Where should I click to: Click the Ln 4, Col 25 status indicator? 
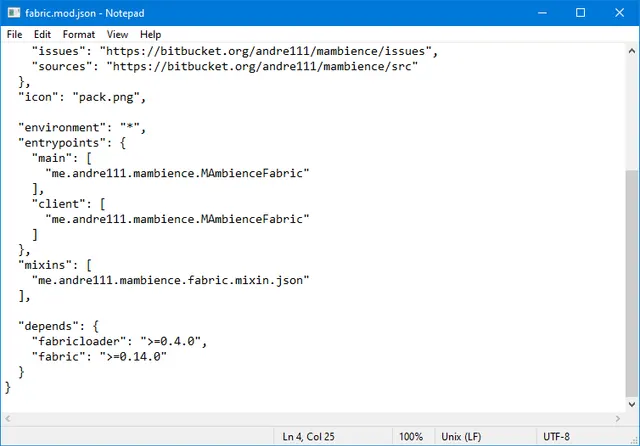click(x=308, y=437)
